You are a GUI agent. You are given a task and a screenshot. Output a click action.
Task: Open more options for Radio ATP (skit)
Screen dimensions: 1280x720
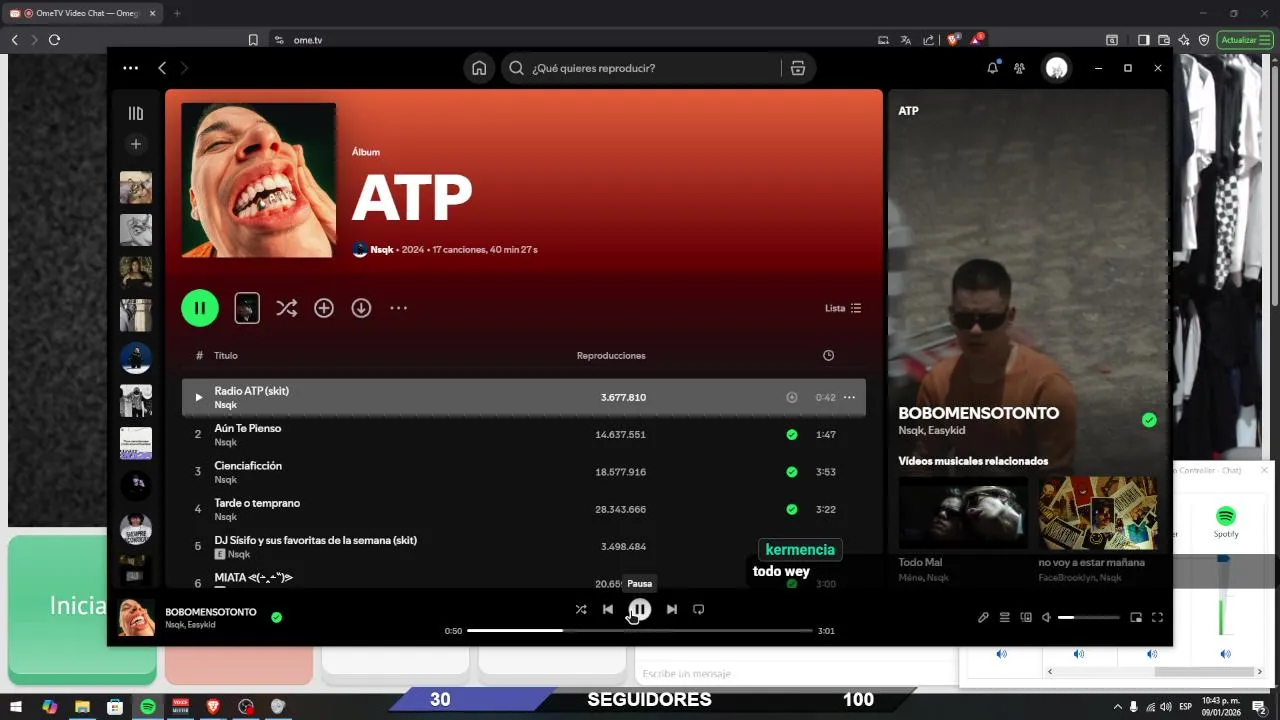pyautogui.click(x=849, y=397)
